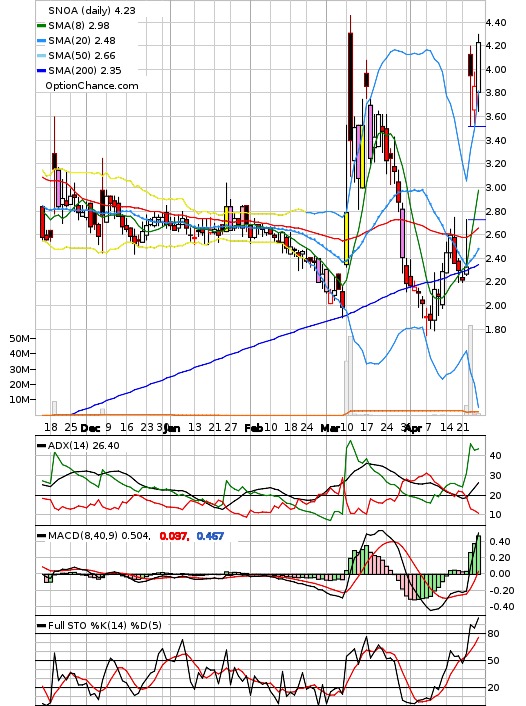Click the tallest April volume bar
Viewport: 526px width, 706px height.
pyautogui.click(x=471, y=369)
